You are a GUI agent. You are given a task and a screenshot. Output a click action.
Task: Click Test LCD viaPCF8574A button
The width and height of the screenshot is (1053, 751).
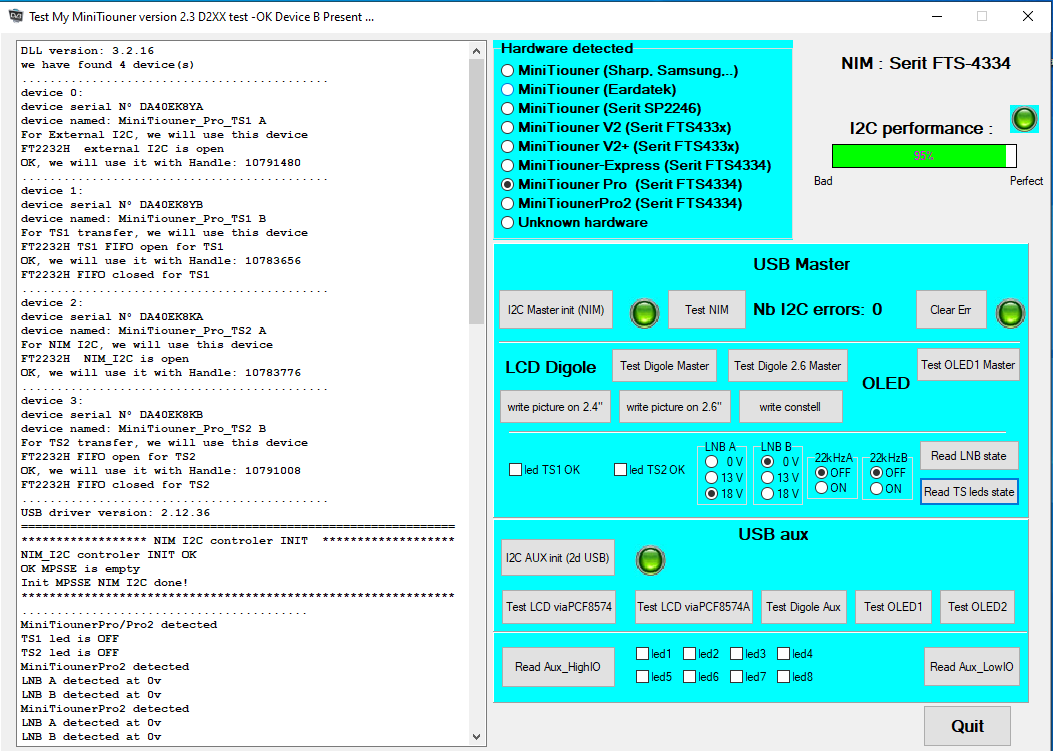click(693, 607)
